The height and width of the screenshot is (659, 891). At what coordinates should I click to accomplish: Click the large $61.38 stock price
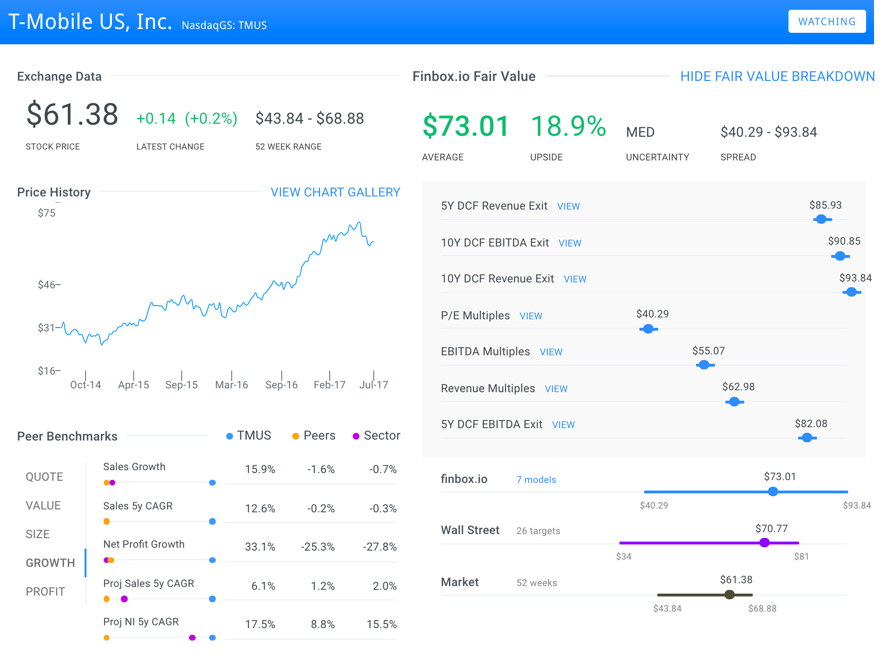pos(72,114)
